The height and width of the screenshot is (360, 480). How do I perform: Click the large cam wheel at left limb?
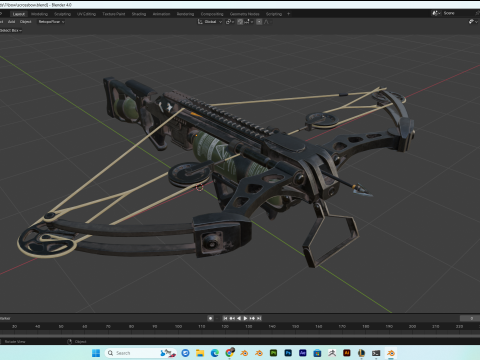47,241
